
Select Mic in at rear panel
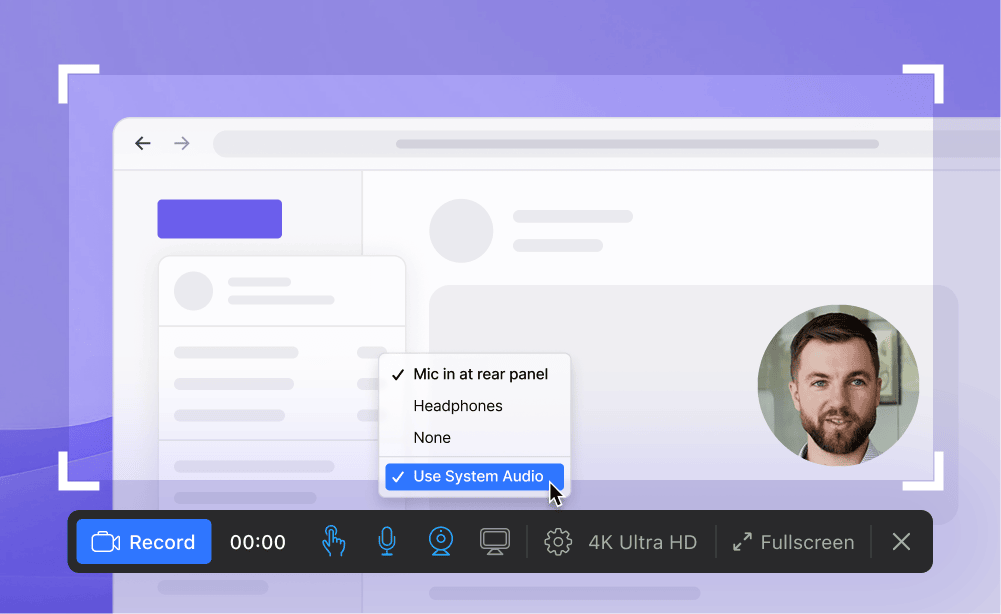click(480, 374)
